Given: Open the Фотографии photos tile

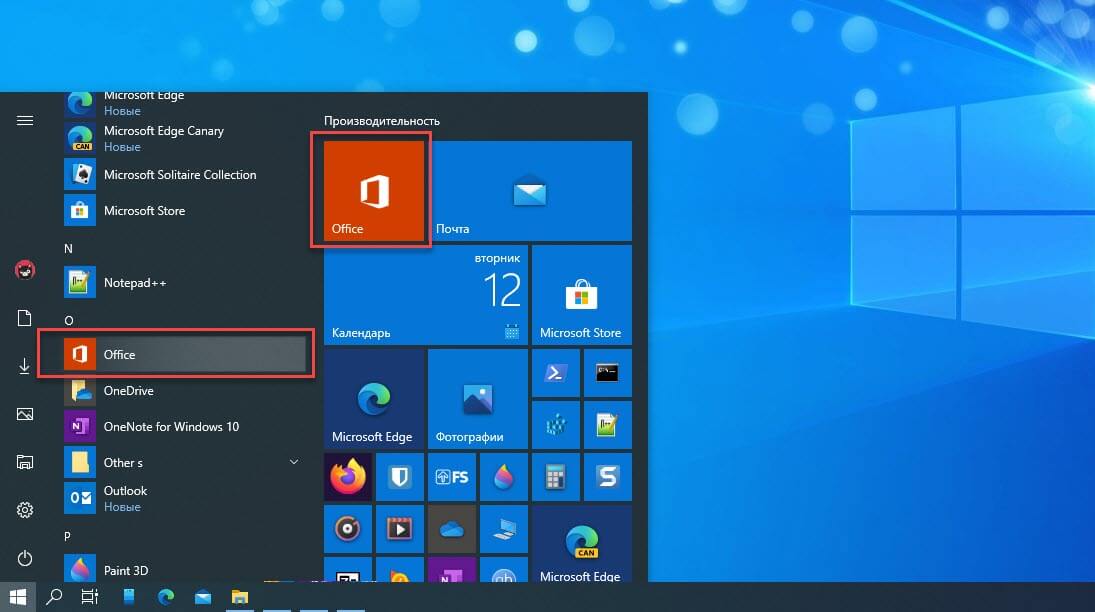Looking at the screenshot, I should 477,397.
